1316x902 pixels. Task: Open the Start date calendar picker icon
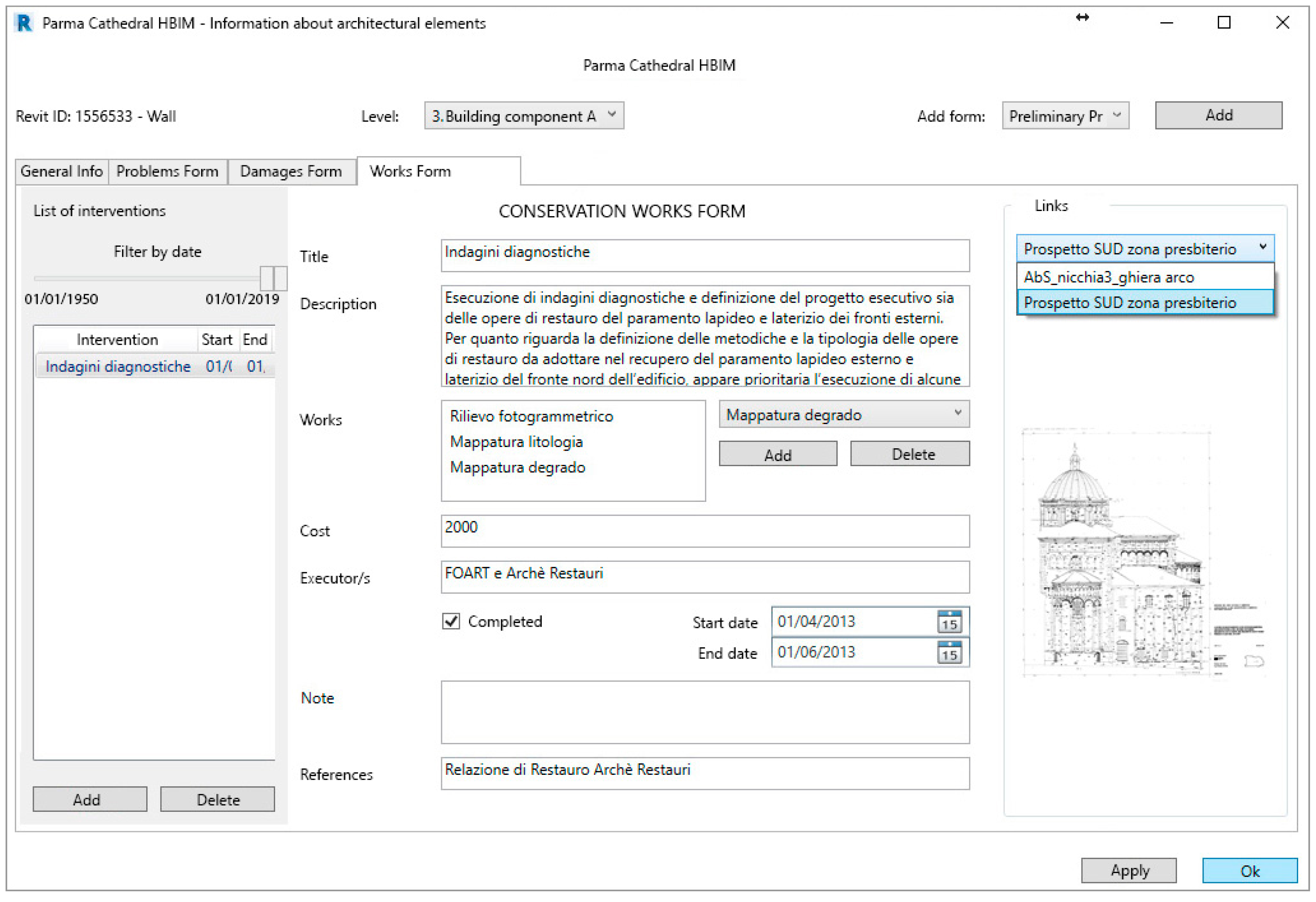949,621
